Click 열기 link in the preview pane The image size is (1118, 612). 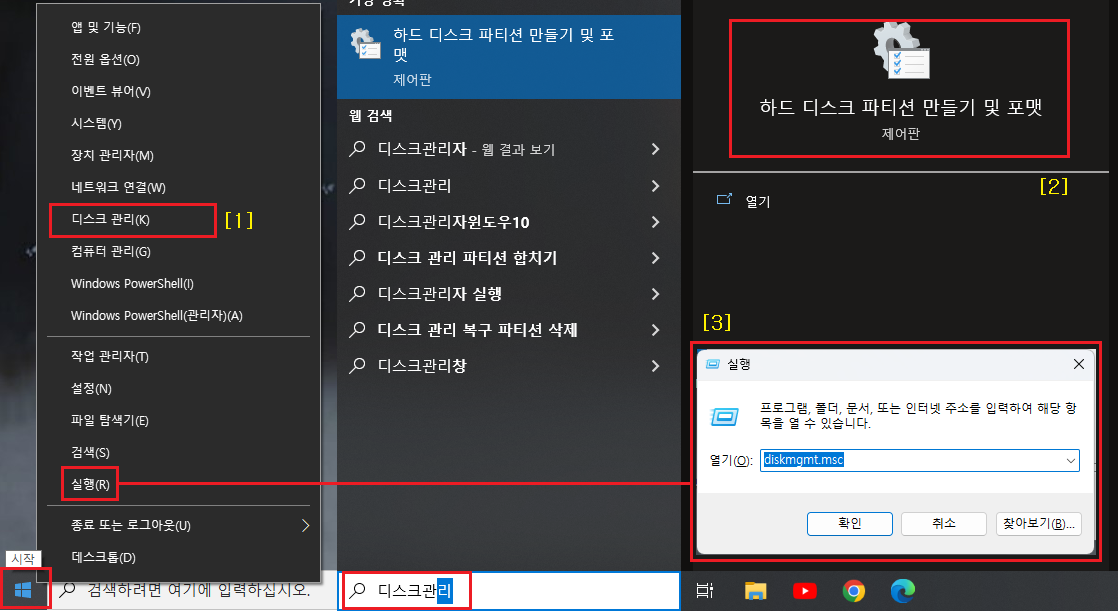tap(758, 202)
